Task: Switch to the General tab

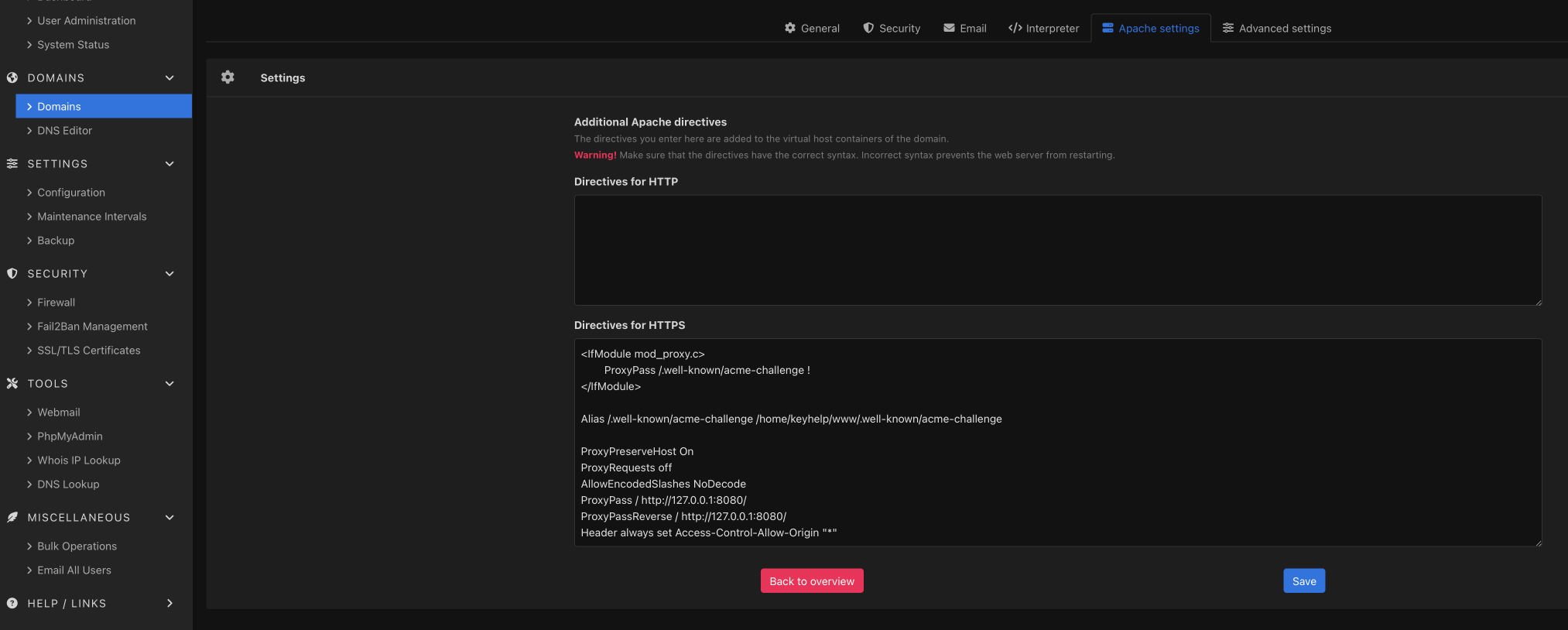Action: [812, 28]
